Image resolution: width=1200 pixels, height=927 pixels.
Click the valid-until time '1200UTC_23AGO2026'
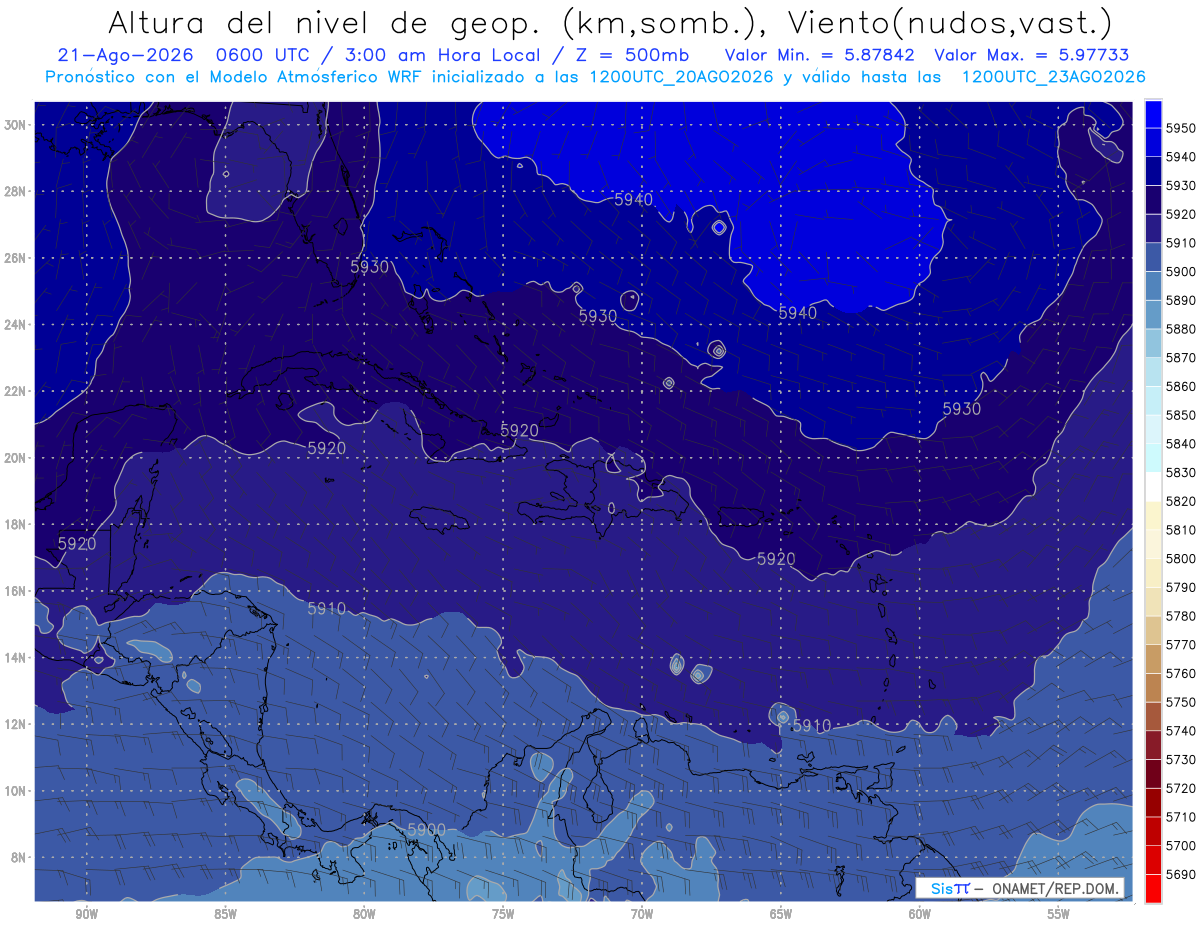(x=1053, y=76)
